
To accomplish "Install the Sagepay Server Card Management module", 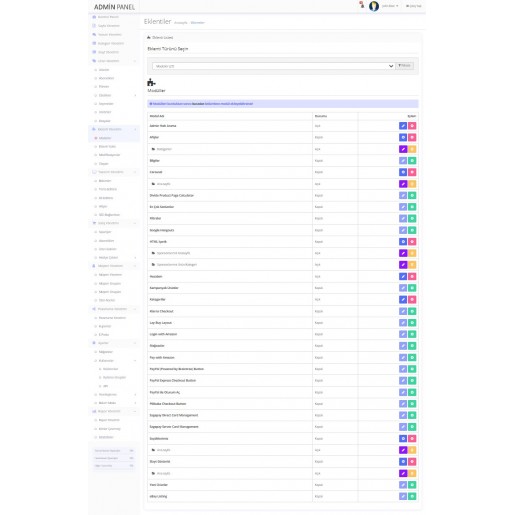I will (412, 427).
